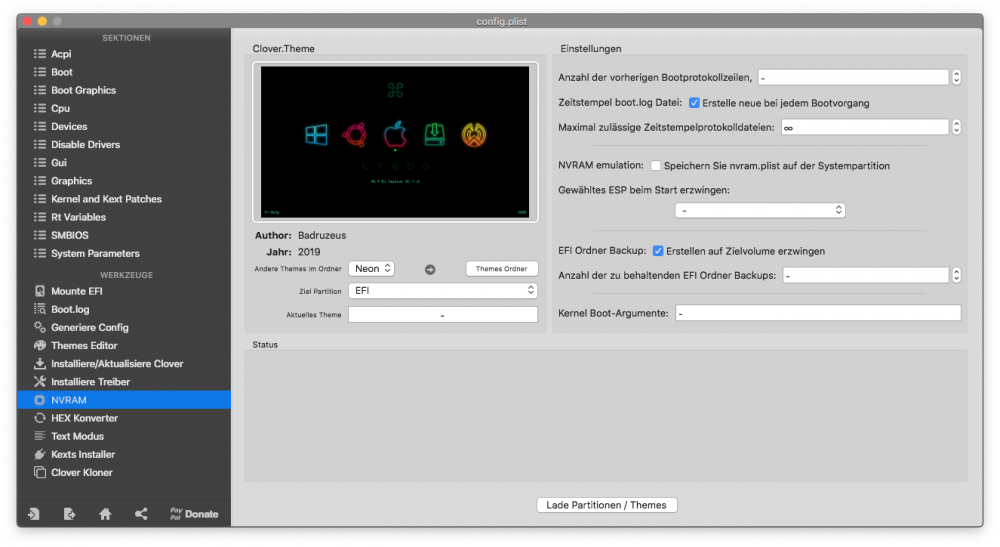Click the EFI Ordner Backups count field
1000x547 pixels.
click(x=865, y=275)
